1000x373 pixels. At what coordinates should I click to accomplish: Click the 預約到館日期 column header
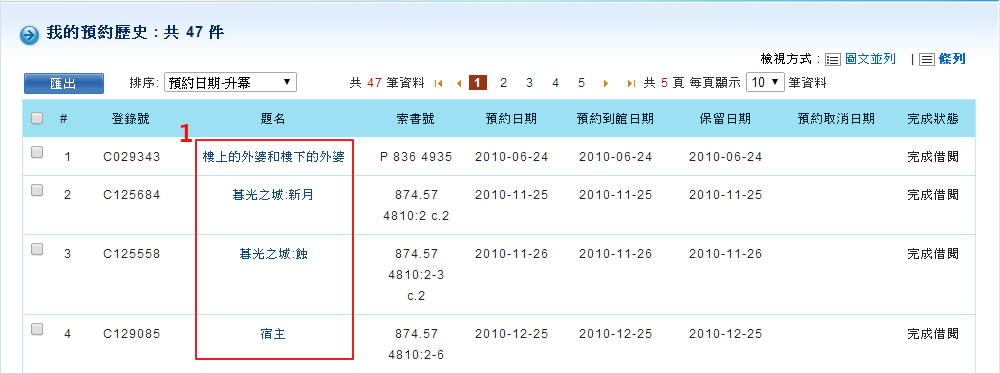click(615, 119)
